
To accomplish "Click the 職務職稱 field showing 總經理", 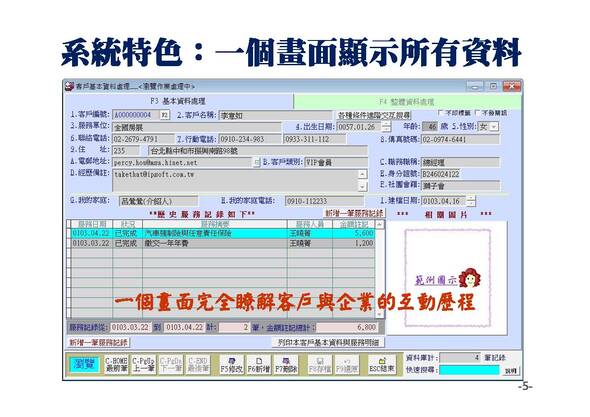I will pyautogui.click(x=460, y=162).
